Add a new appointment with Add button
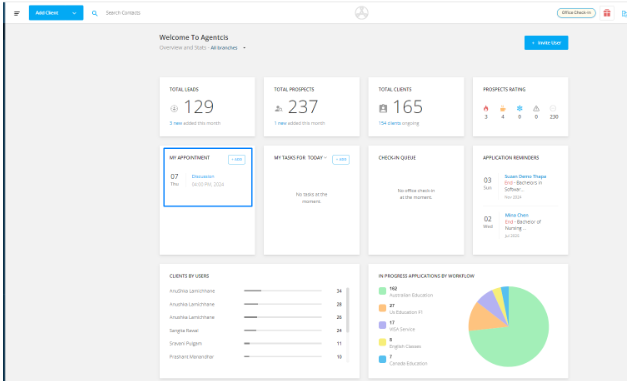This screenshot has width=632, height=381. [237, 160]
